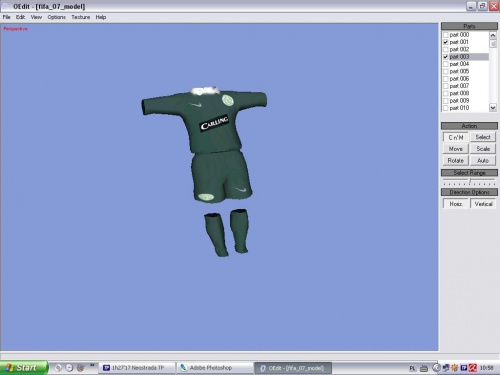This screenshot has height=375, width=500.
Task: Click the printer icon next to PL
Action: point(424,368)
